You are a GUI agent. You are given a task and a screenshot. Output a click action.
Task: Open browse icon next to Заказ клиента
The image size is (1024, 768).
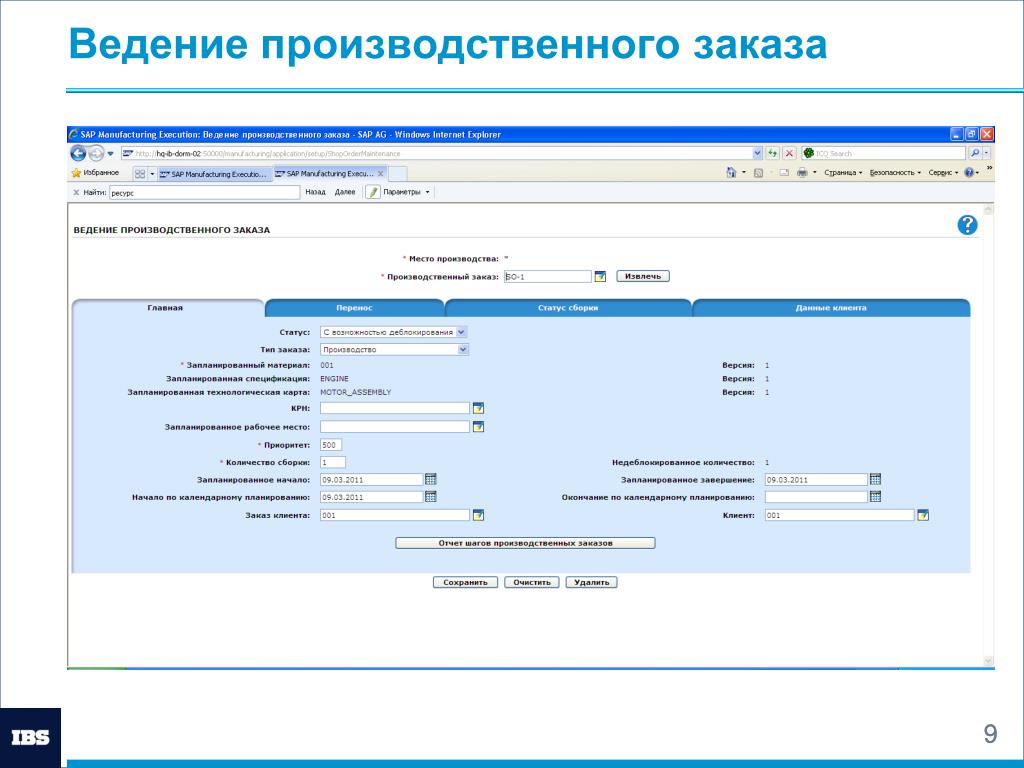click(x=478, y=515)
